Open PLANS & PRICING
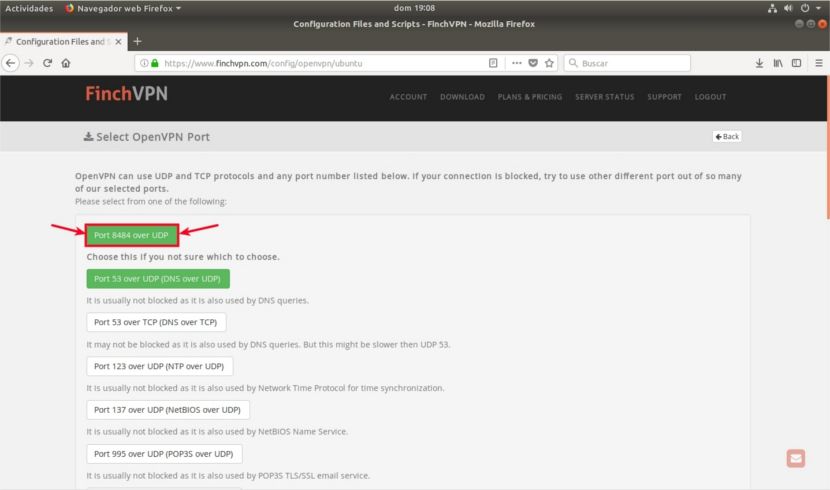Image resolution: width=830 pixels, height=490 pixels. pyautogui.click(x=530, y=97)
